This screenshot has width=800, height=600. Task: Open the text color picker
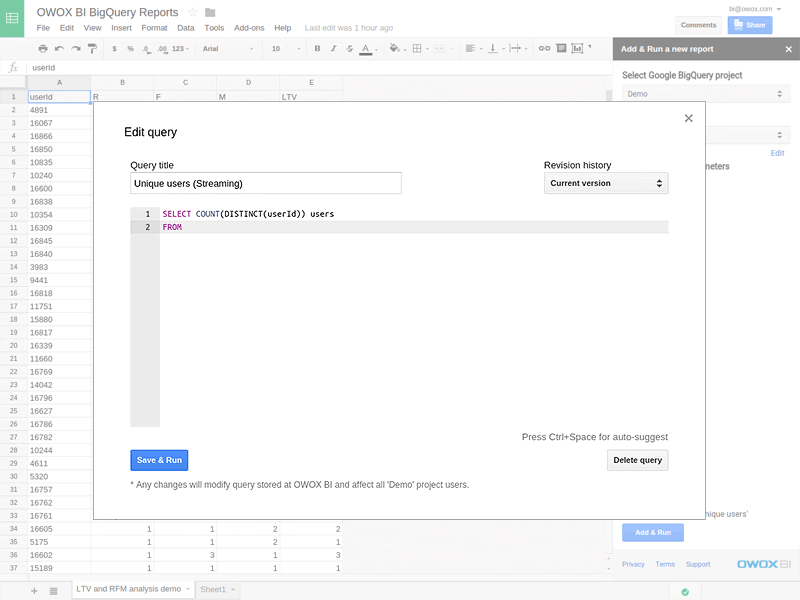[x=366, y=49]
